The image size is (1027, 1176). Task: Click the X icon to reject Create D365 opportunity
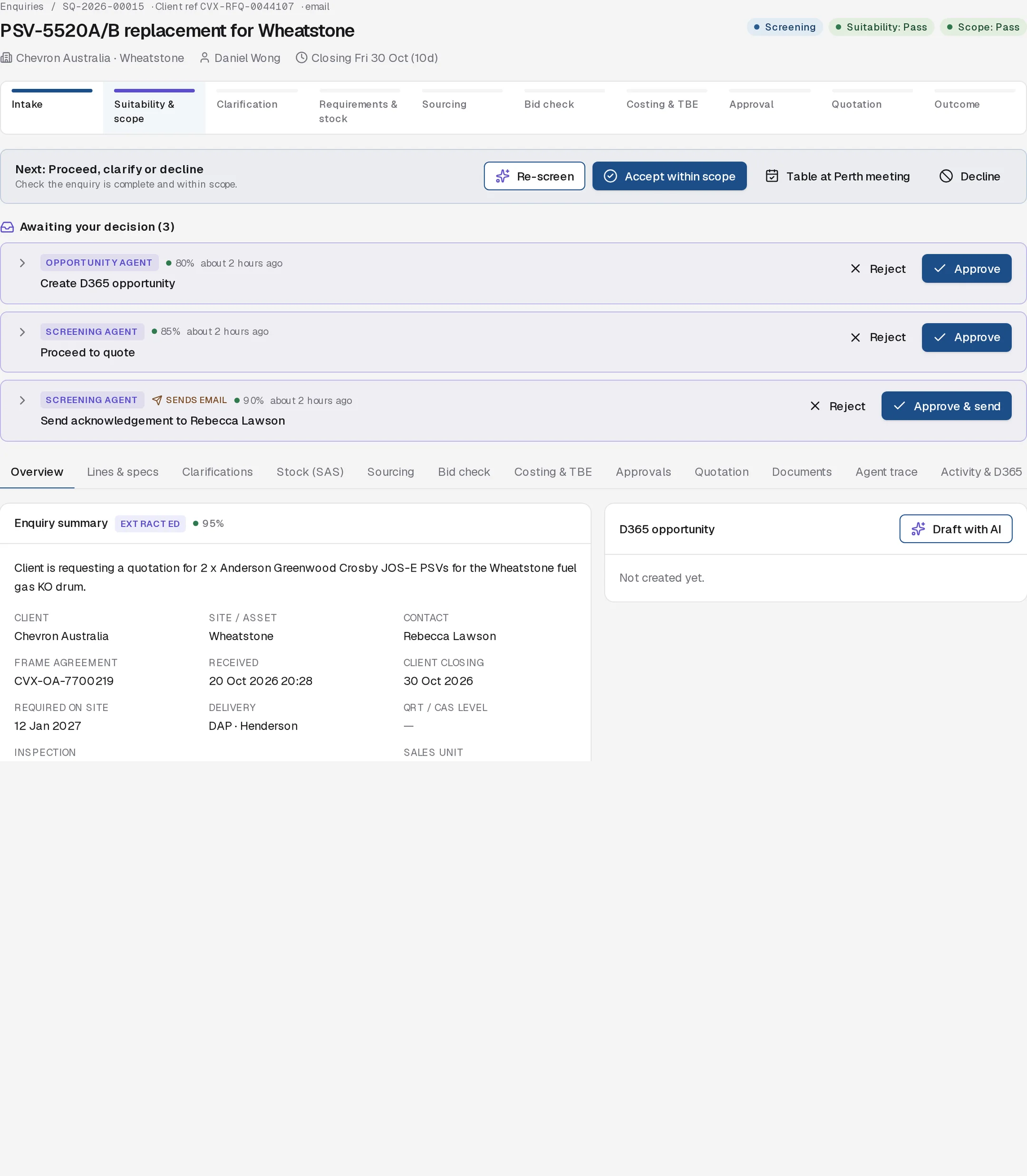tap(855, 268)
